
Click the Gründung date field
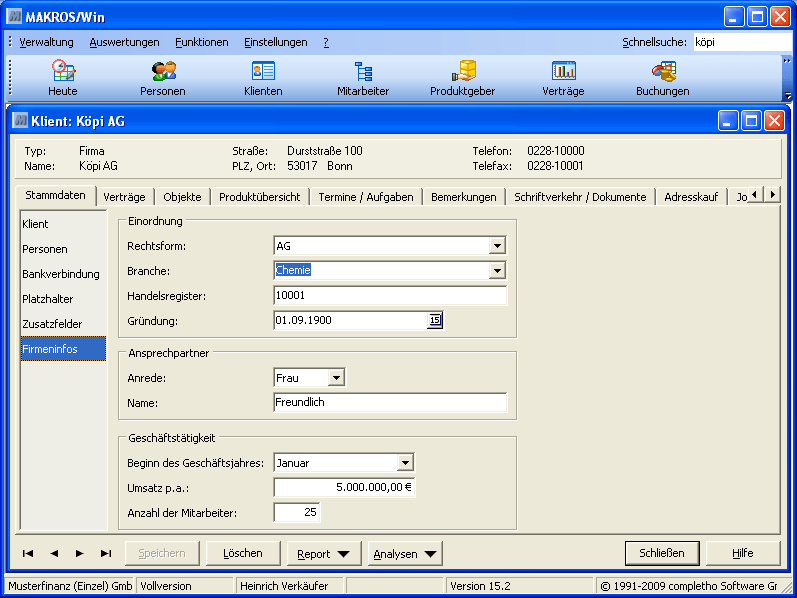351,320
